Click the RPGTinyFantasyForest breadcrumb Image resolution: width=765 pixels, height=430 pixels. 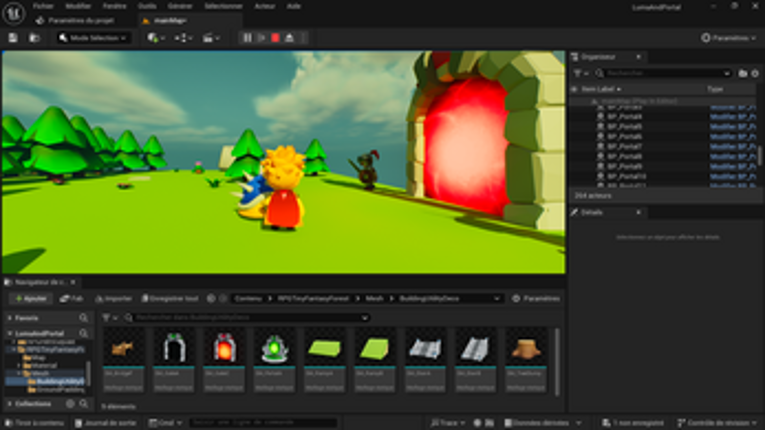tap(313, 299)
